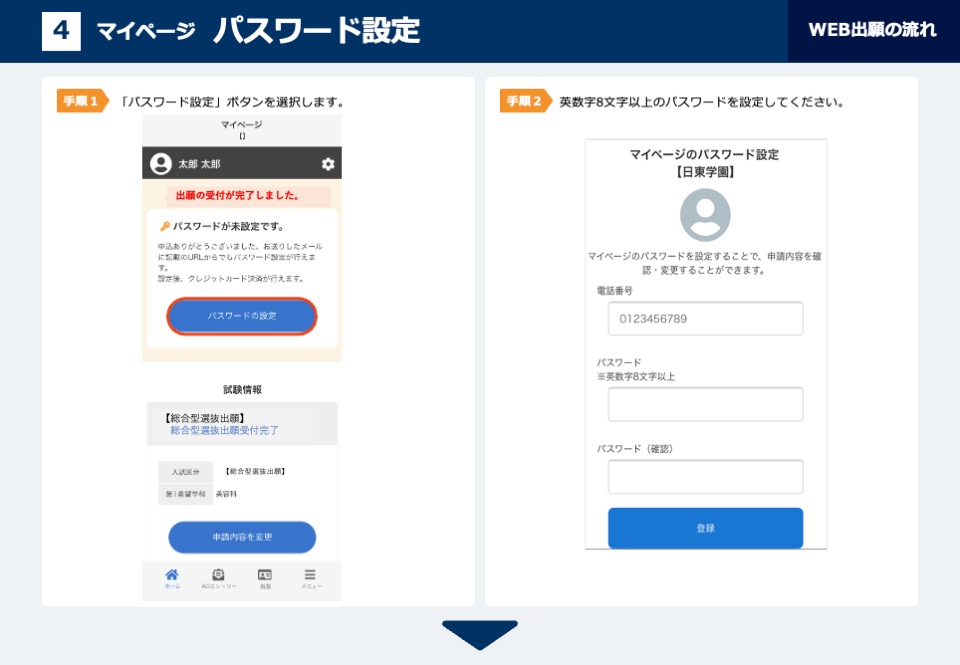This screenshot has width=960, height=665.
Task: Click the user avatar icon next to 太郎 太郎
Action: [161, 163]
